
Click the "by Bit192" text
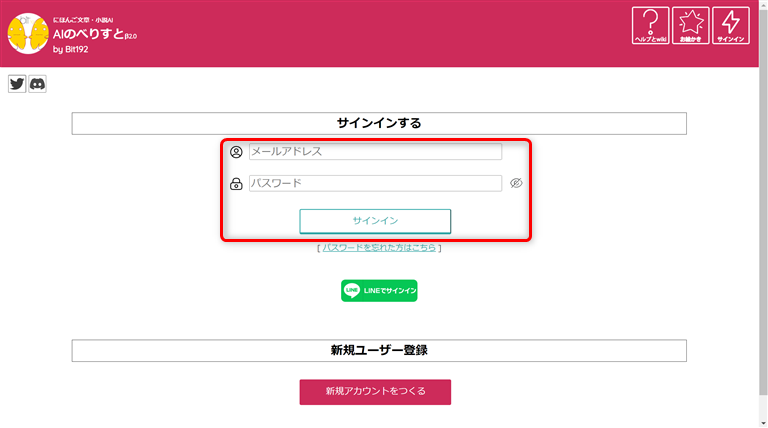pos(70,48)
